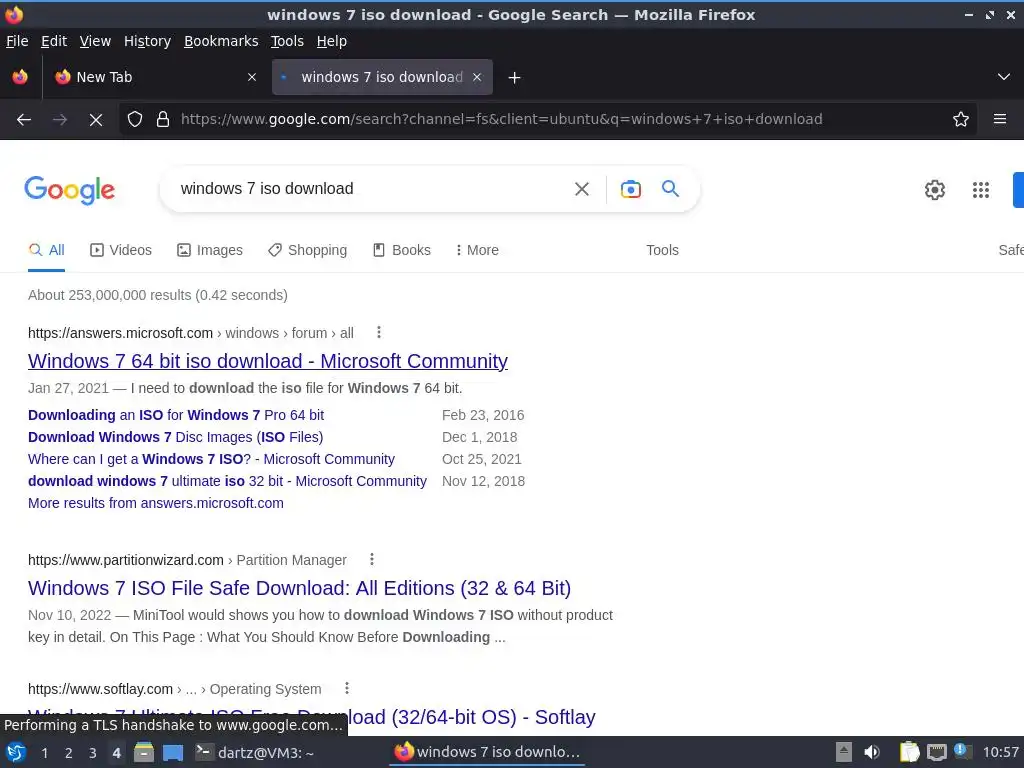This screenshot has height=768, width=1024.
Task: Open the History menu
Action: 147,41
